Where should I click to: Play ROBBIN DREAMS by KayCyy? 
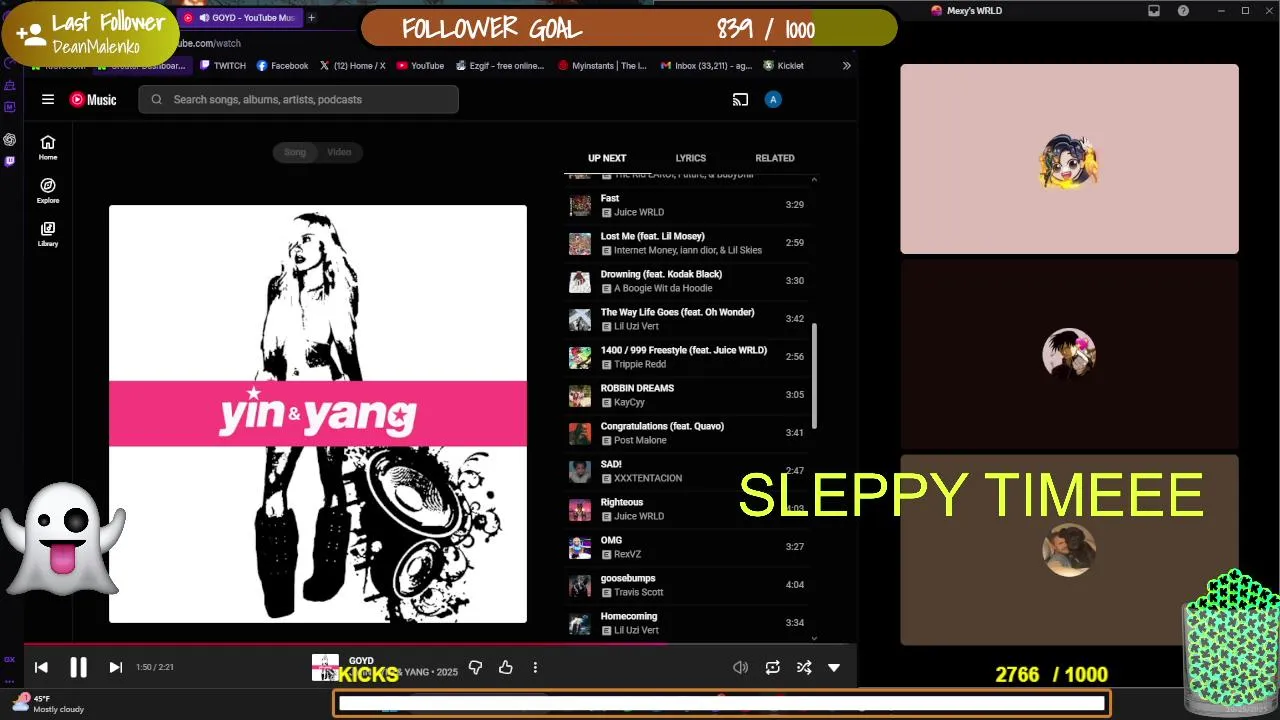[x=688, y=395]
